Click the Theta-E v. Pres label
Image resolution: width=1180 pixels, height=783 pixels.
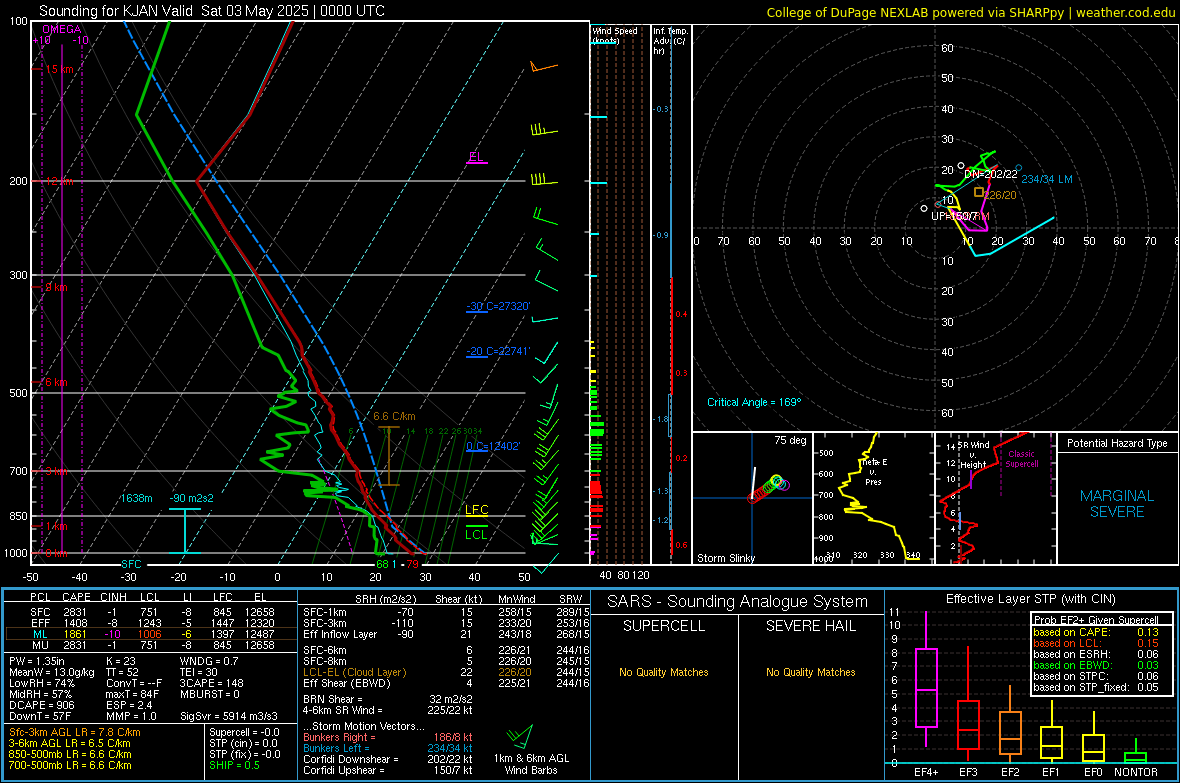pyautogui.click(x=874, y=472)
